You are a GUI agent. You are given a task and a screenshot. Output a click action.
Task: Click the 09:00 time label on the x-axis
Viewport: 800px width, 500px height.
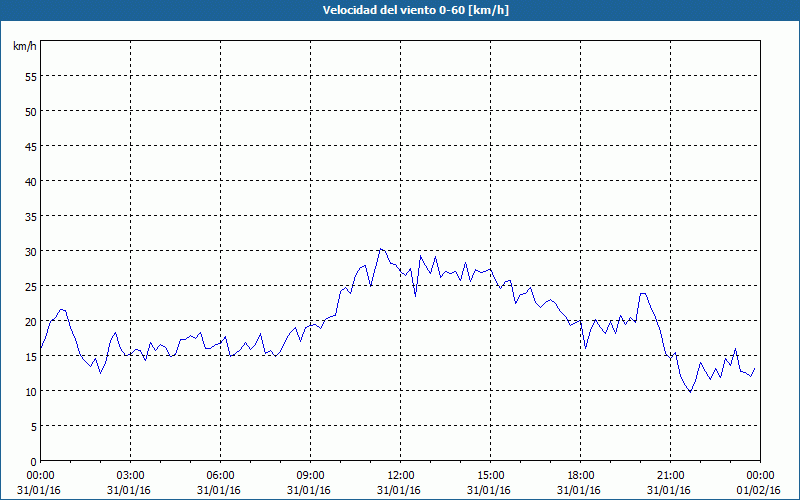coord(310,476)
